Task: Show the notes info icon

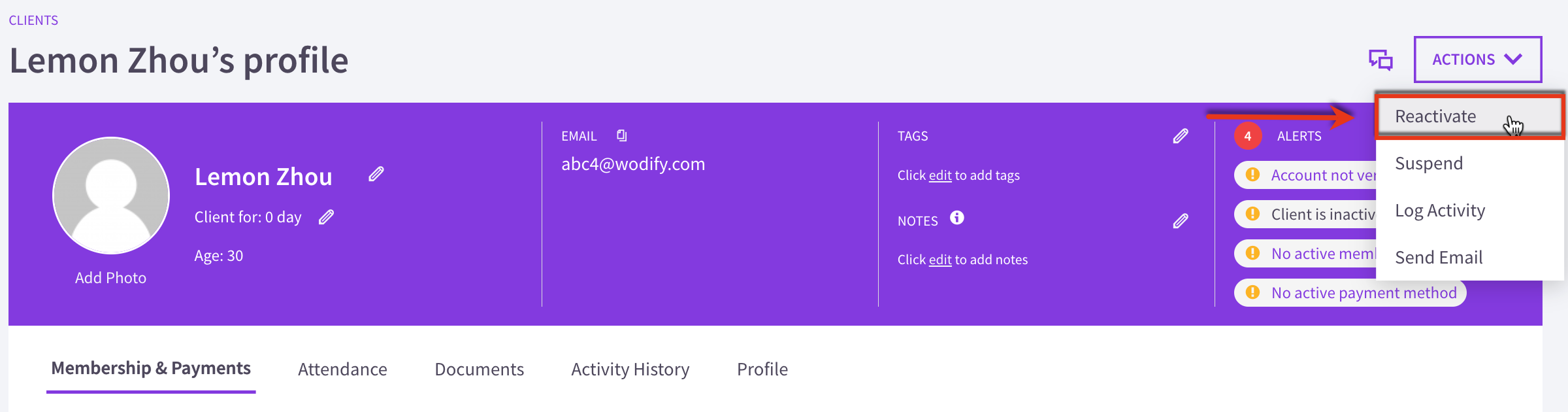Action: click(957, 218)
